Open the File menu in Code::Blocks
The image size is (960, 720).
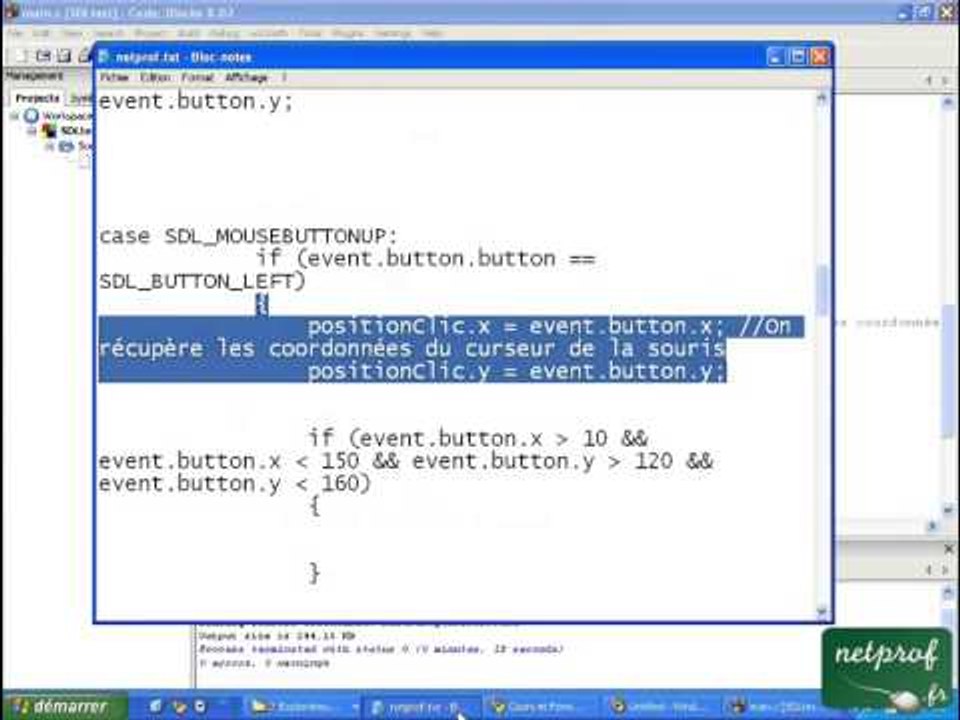click(15, 33)
